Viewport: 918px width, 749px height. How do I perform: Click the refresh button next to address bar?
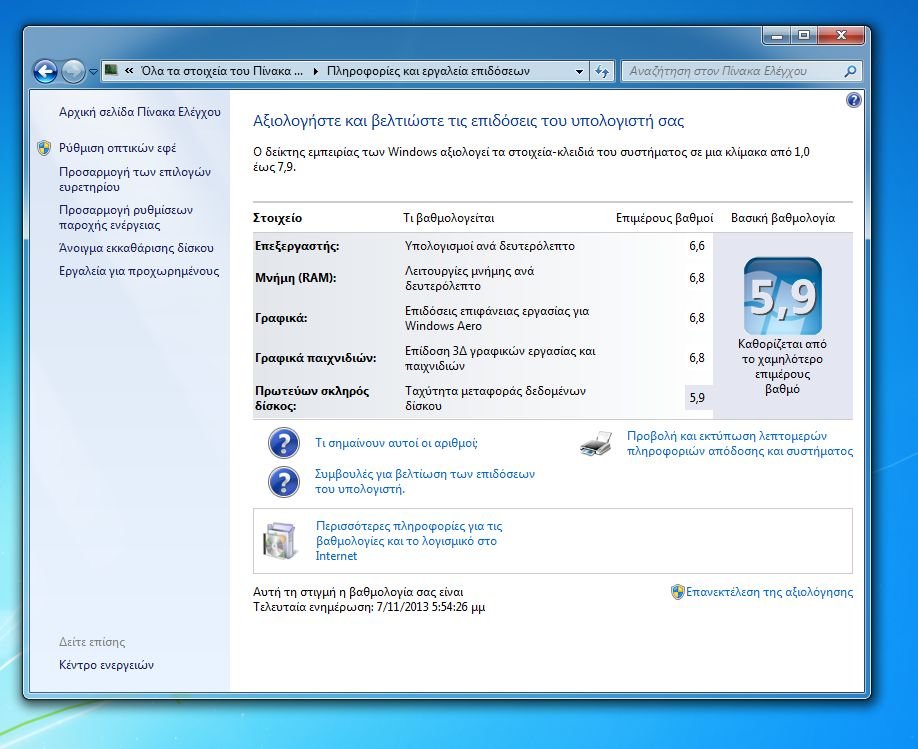tap(602, 71)
